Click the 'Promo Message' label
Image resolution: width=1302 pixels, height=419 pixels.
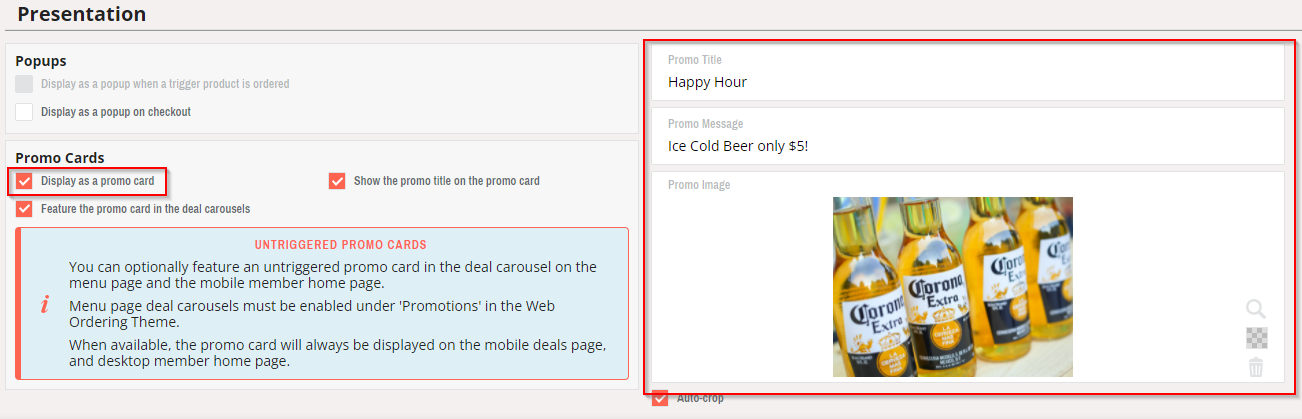coord(705,124)
